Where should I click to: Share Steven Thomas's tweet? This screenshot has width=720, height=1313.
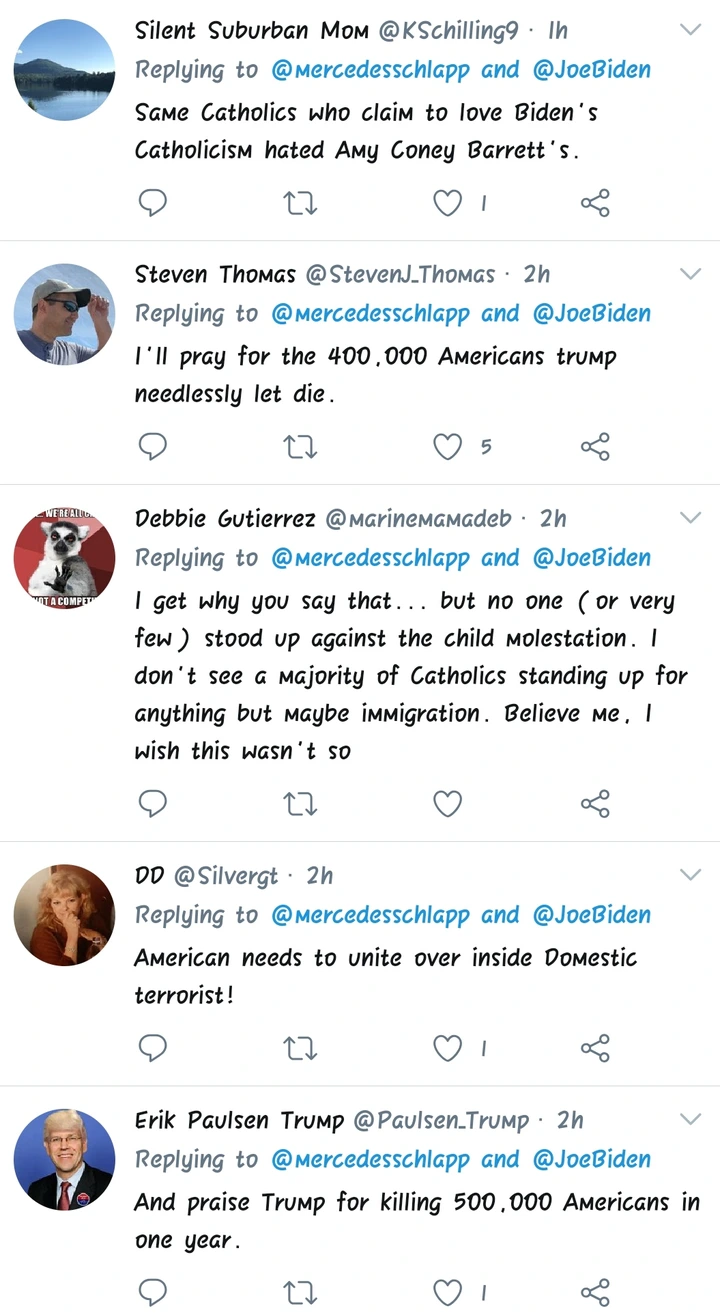[x=595, y=446]
